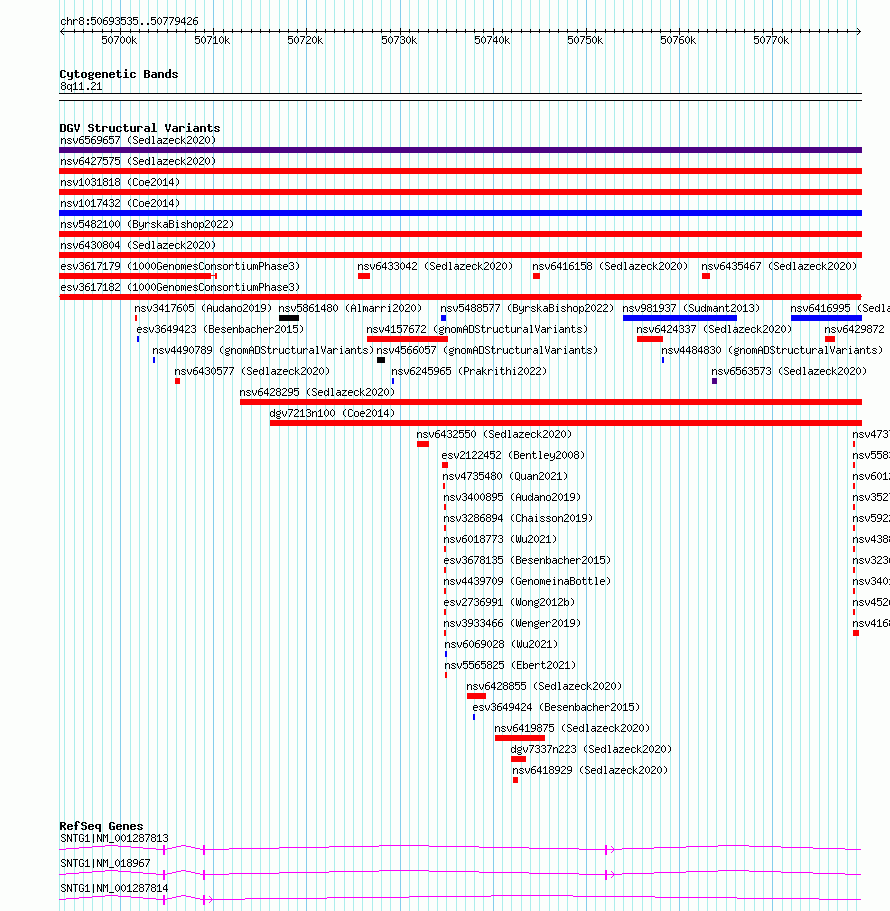Click the 8q11.21 cytoband label

pyautogui.click(x=81, y=86)
